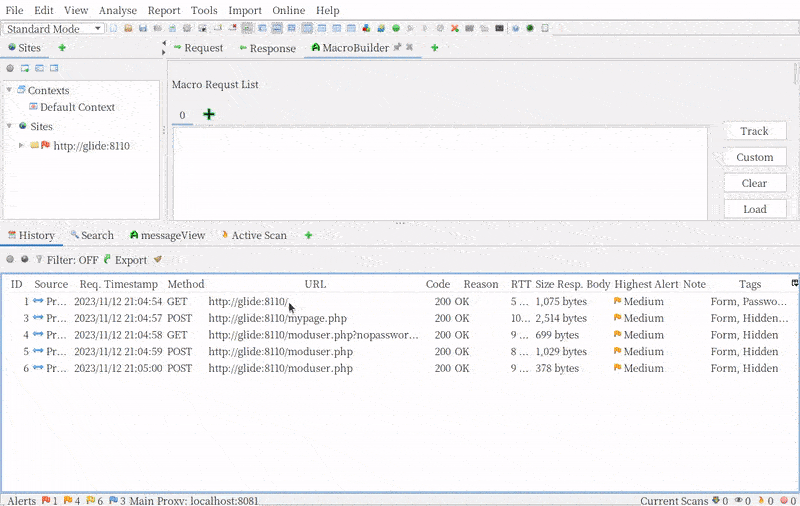Image resolution: width=800 pixels, height=506 pixels.
Task: Click the Custom button
Action: tap(755, 157)
